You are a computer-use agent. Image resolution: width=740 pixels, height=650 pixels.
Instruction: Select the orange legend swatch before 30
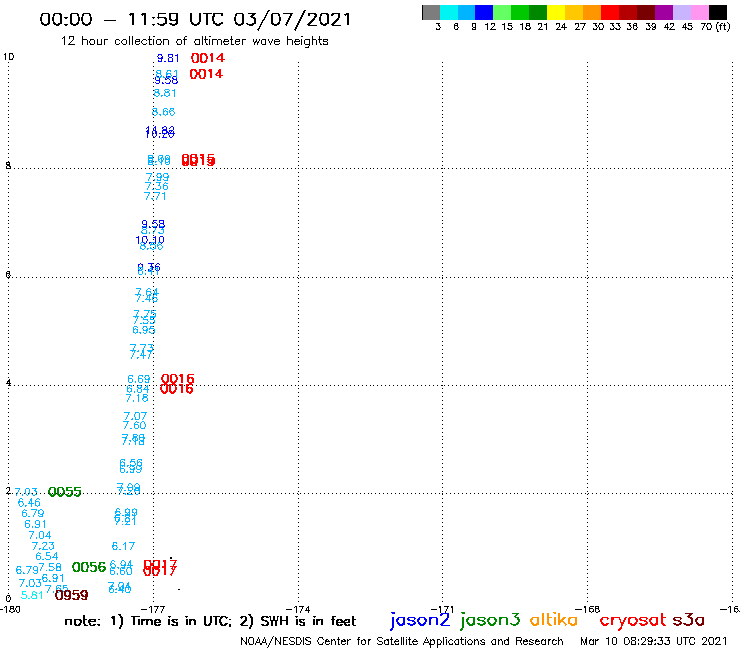(592, 12)
